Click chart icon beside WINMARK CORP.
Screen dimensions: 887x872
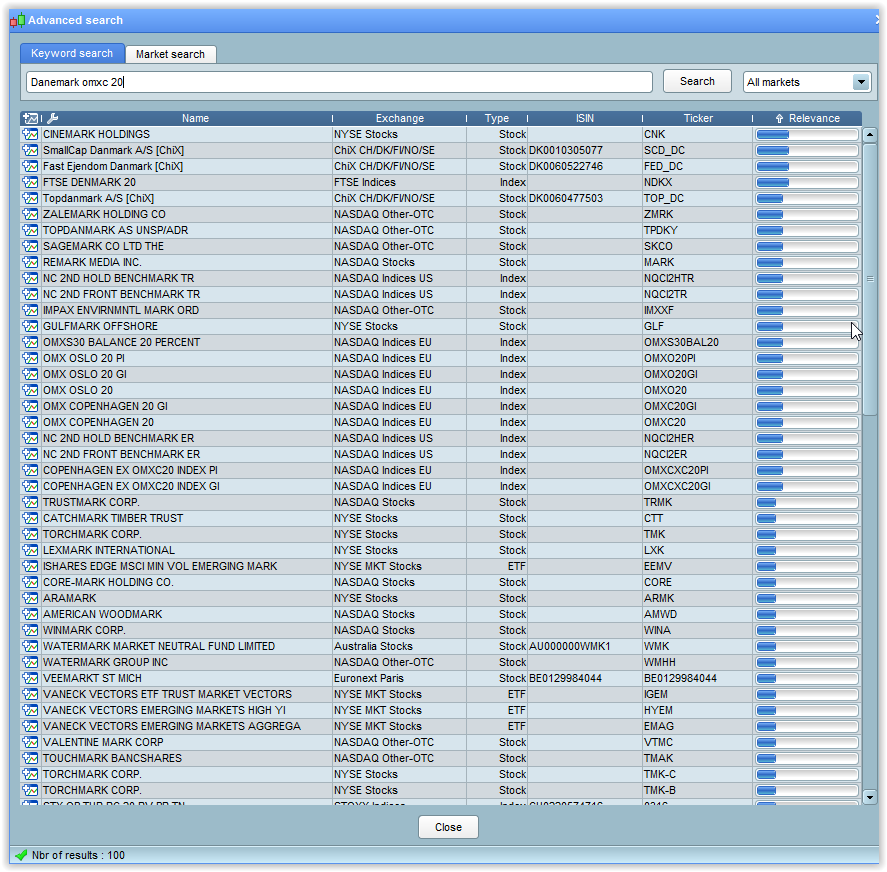point(30,630)
